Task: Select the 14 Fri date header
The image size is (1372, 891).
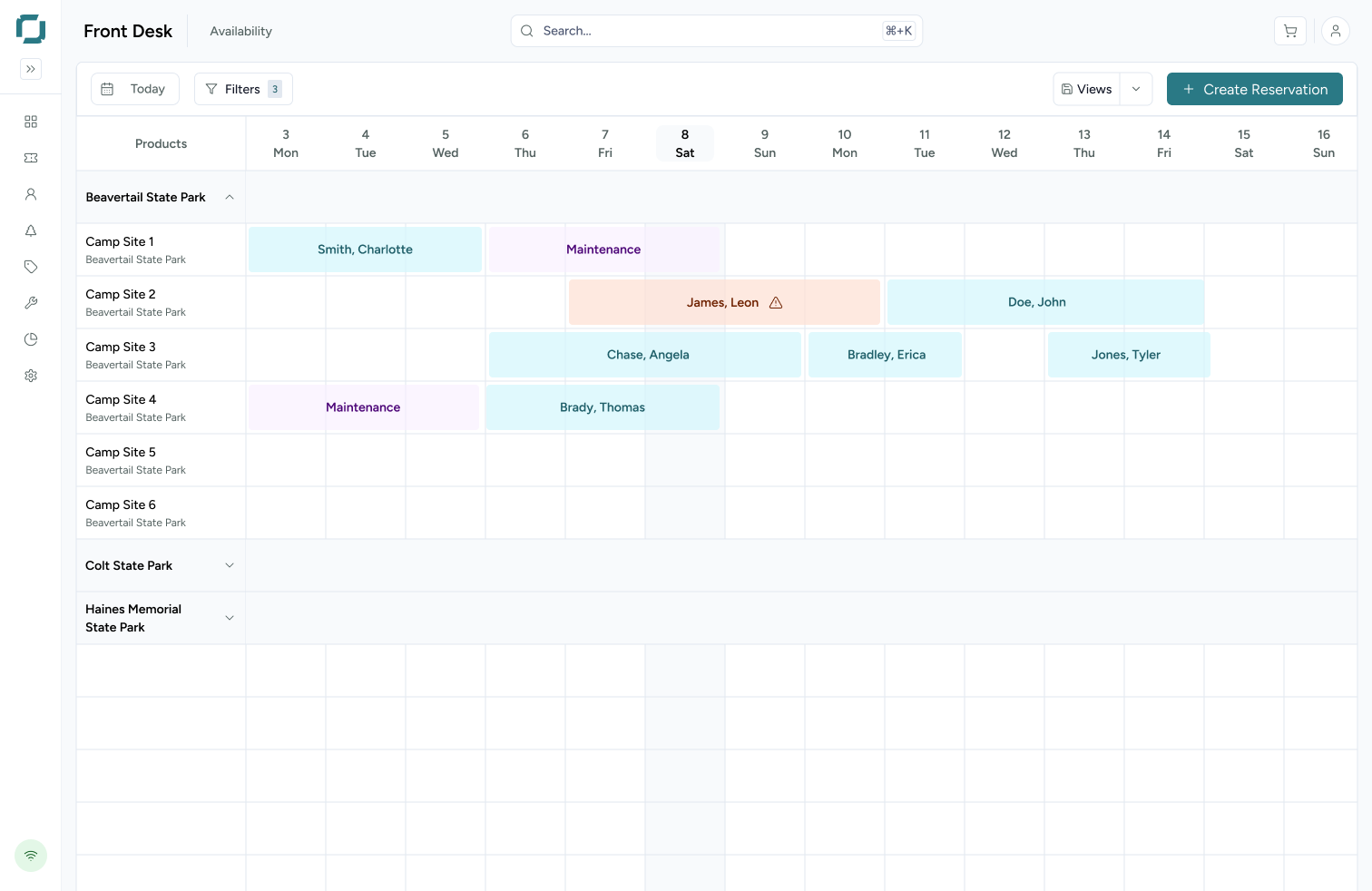Action: click(x=1164, y=143)
